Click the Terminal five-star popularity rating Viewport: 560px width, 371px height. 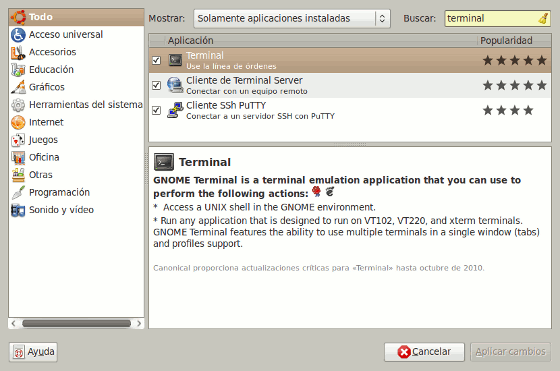(x=515, y=60)
